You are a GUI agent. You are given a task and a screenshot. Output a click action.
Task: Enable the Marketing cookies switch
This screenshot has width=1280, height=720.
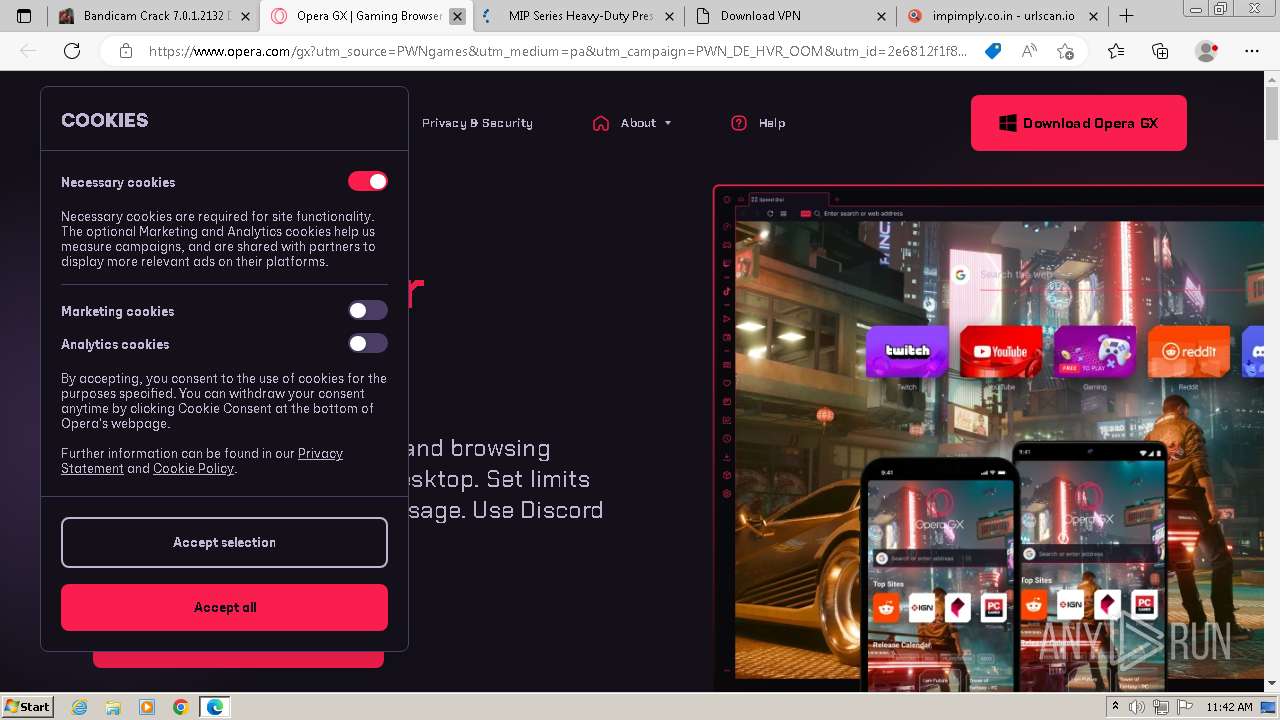[367, 310]
